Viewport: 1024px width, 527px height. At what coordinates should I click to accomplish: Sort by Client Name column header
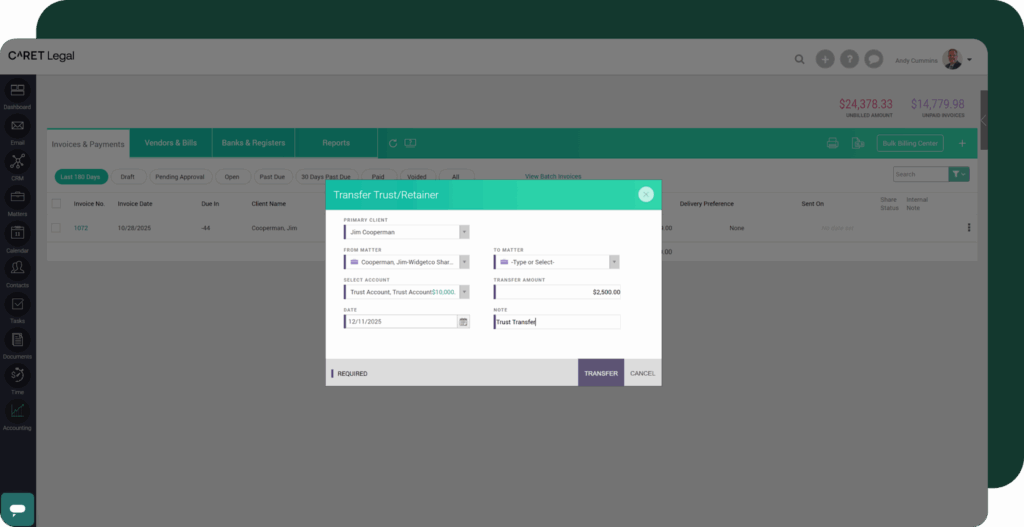(268, 204)
